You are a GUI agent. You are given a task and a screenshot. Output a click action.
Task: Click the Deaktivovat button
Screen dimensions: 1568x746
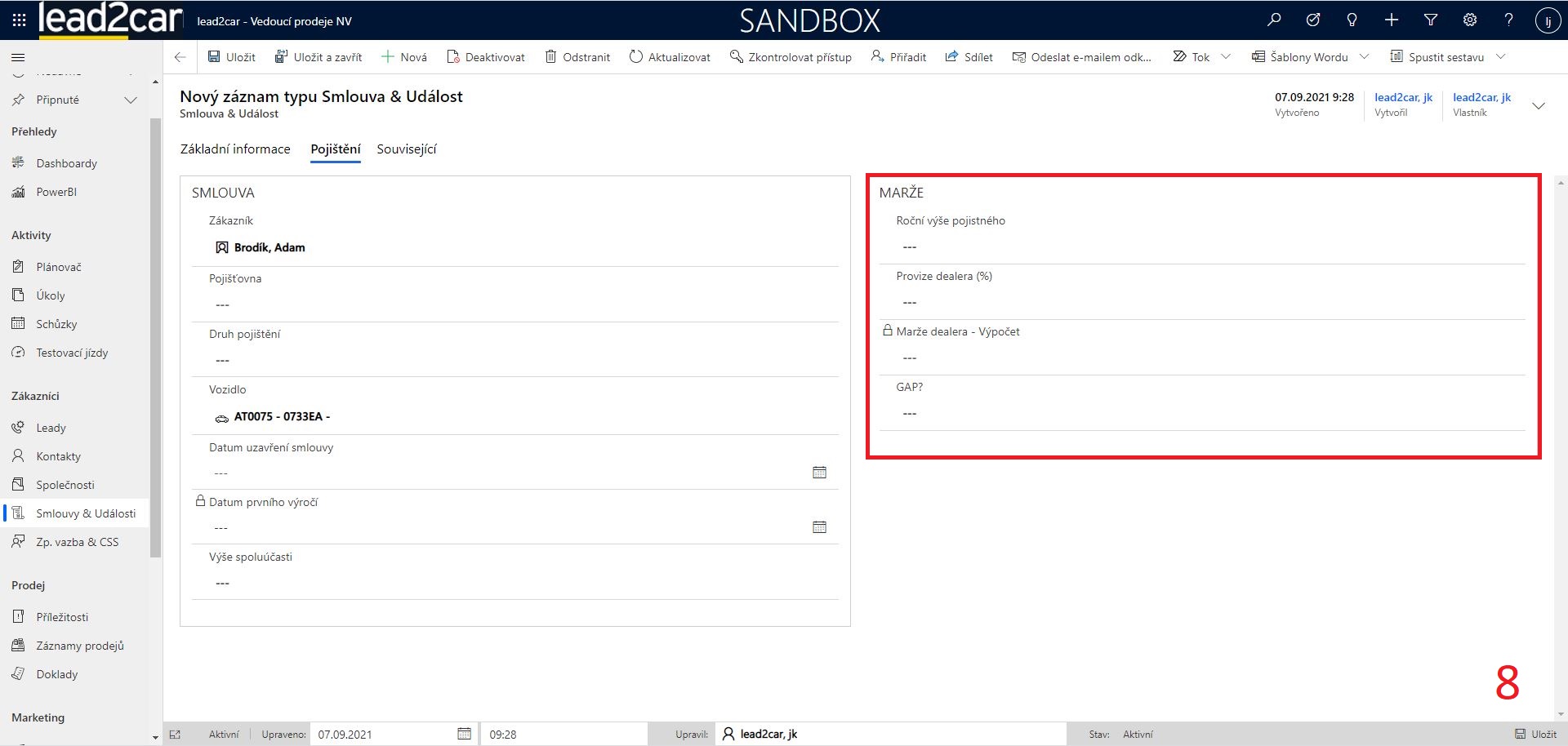[486, 57]
